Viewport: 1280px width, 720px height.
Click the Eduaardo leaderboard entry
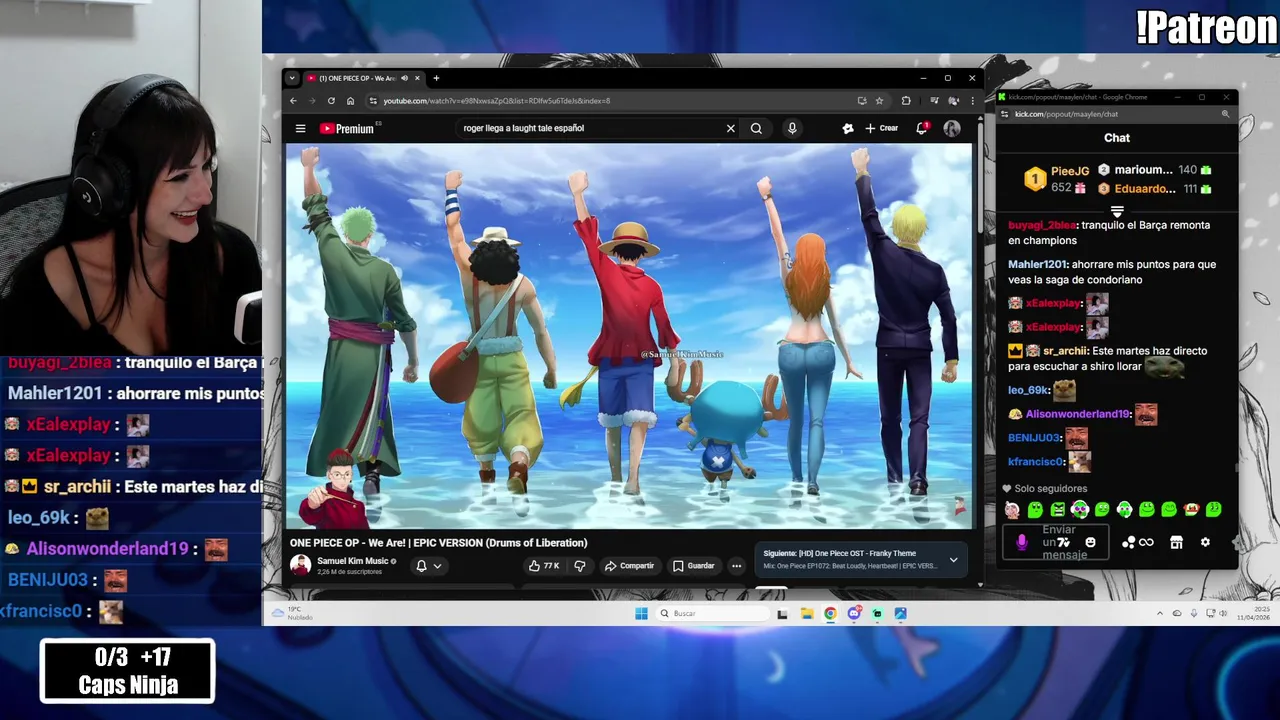(x=1155, y=189)
